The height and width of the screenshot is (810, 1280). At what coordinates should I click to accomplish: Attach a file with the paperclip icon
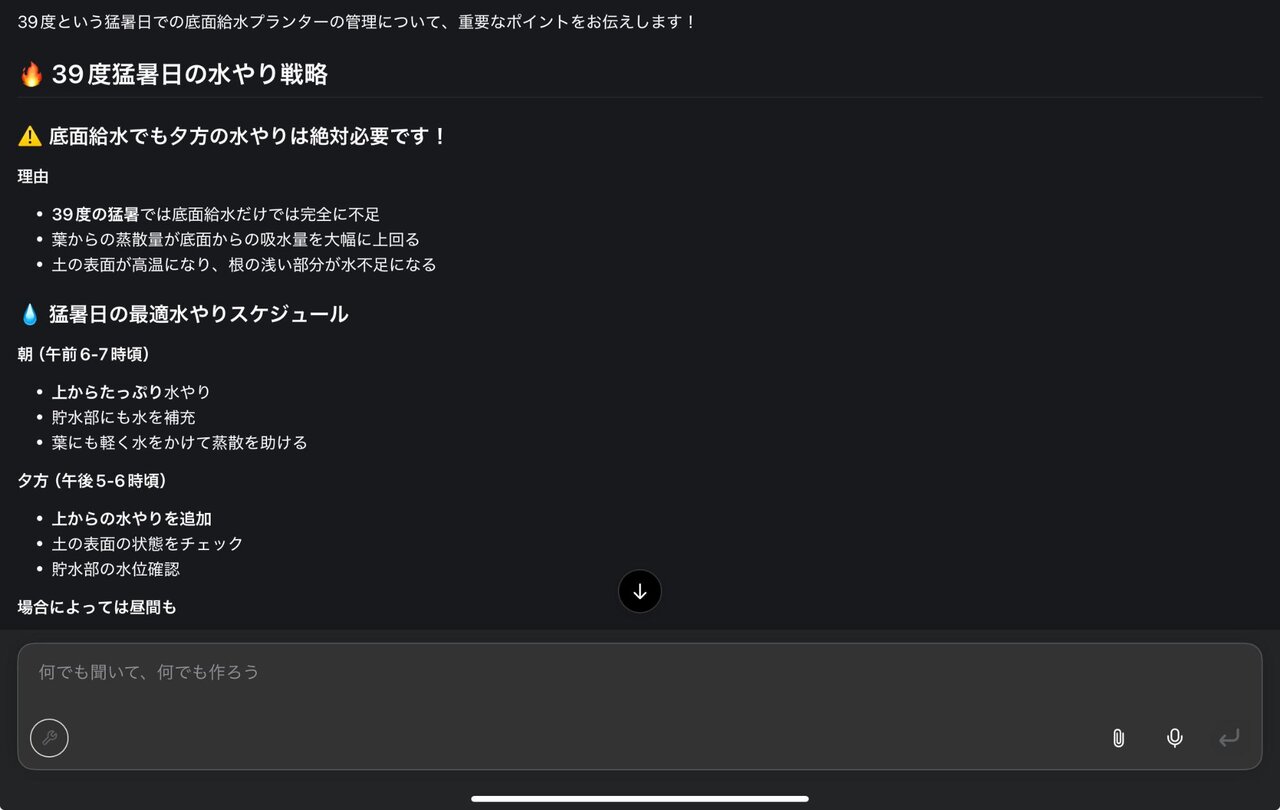tap(1118, 738)
